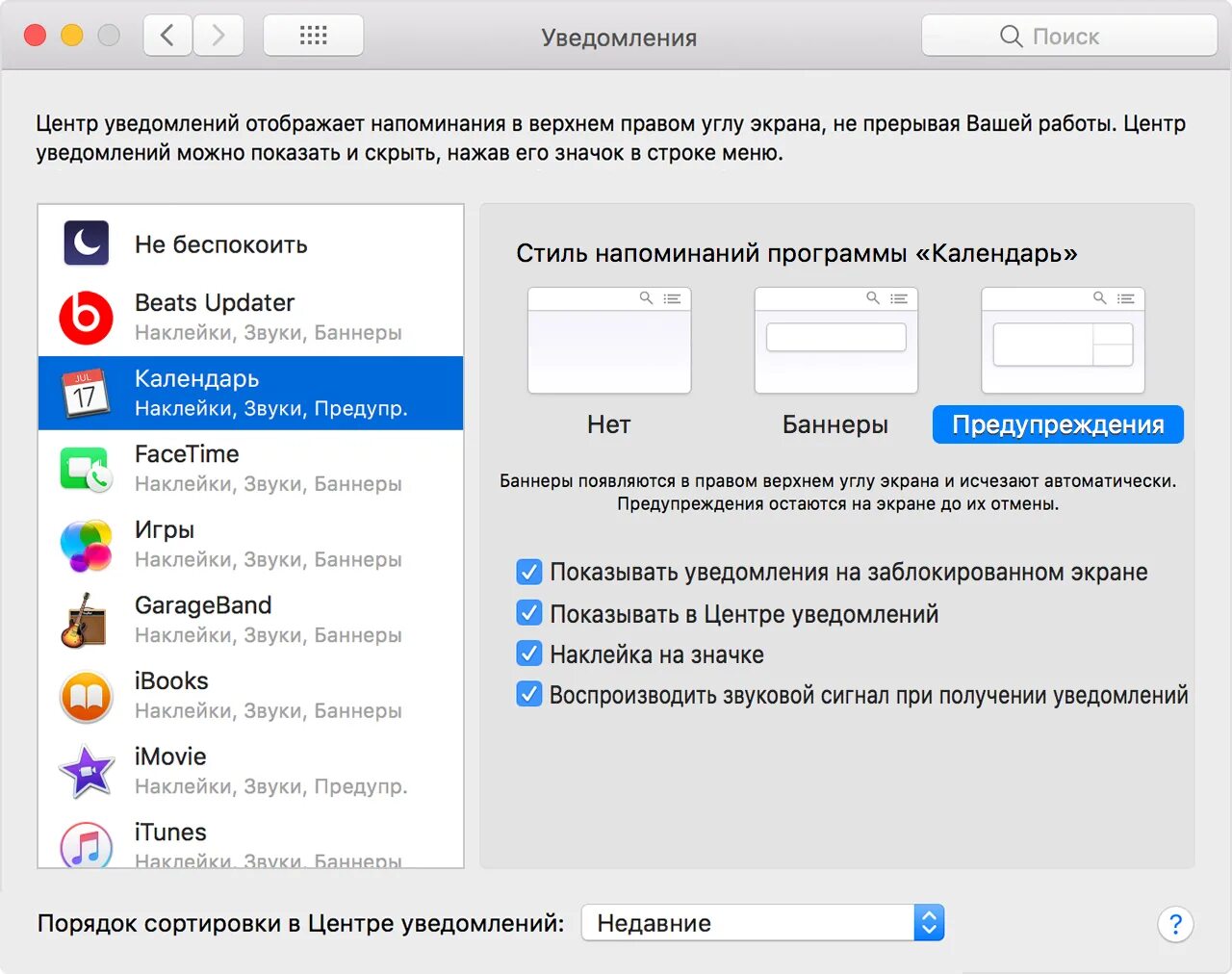The image size is (1232, 974).
Task: Select 'iTunes' row in app list
Action: pos(250,839)
